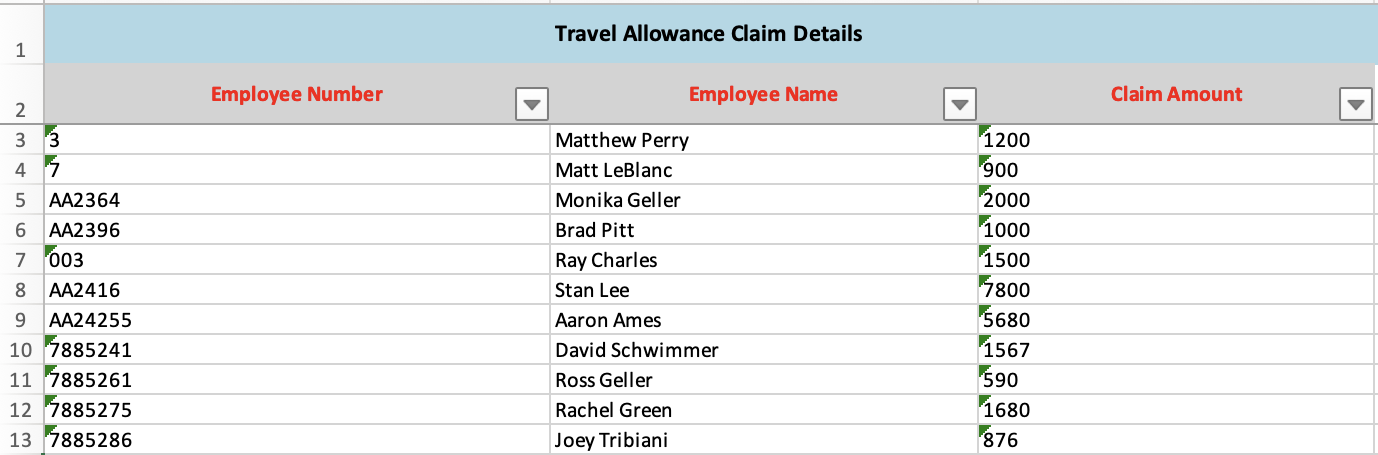Open the Claim Amount filter dropdown
Viewport: 1378px width, 455px height.
click(1355, 104)
